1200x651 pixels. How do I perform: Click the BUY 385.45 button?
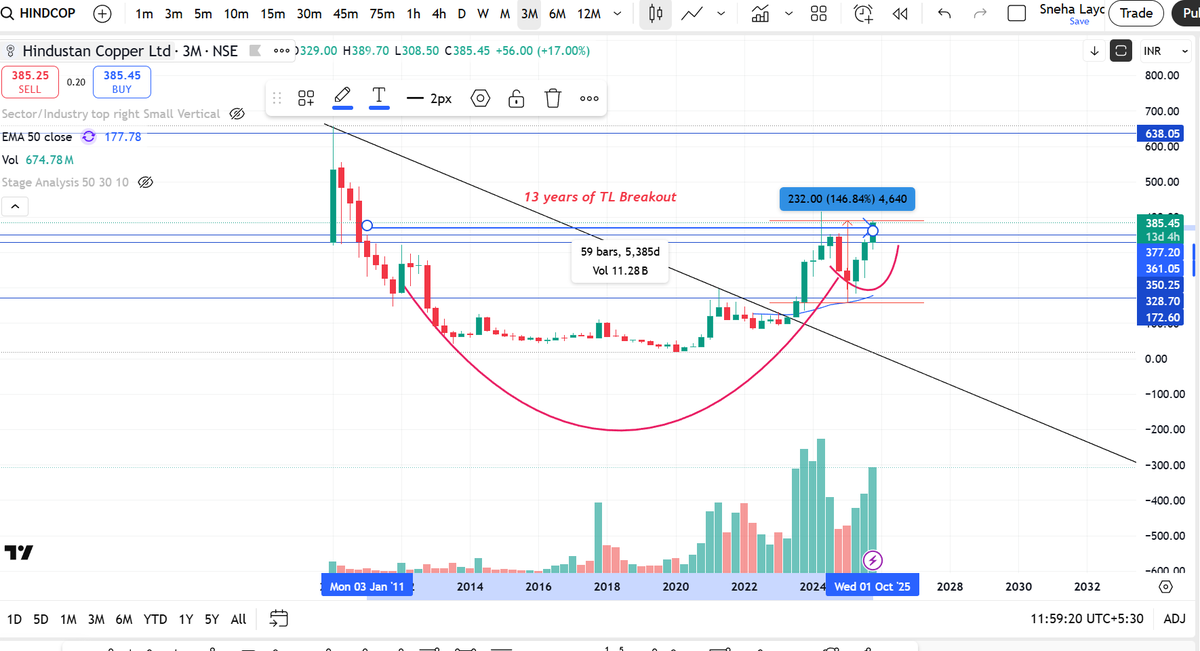click(x=121, y=81)
